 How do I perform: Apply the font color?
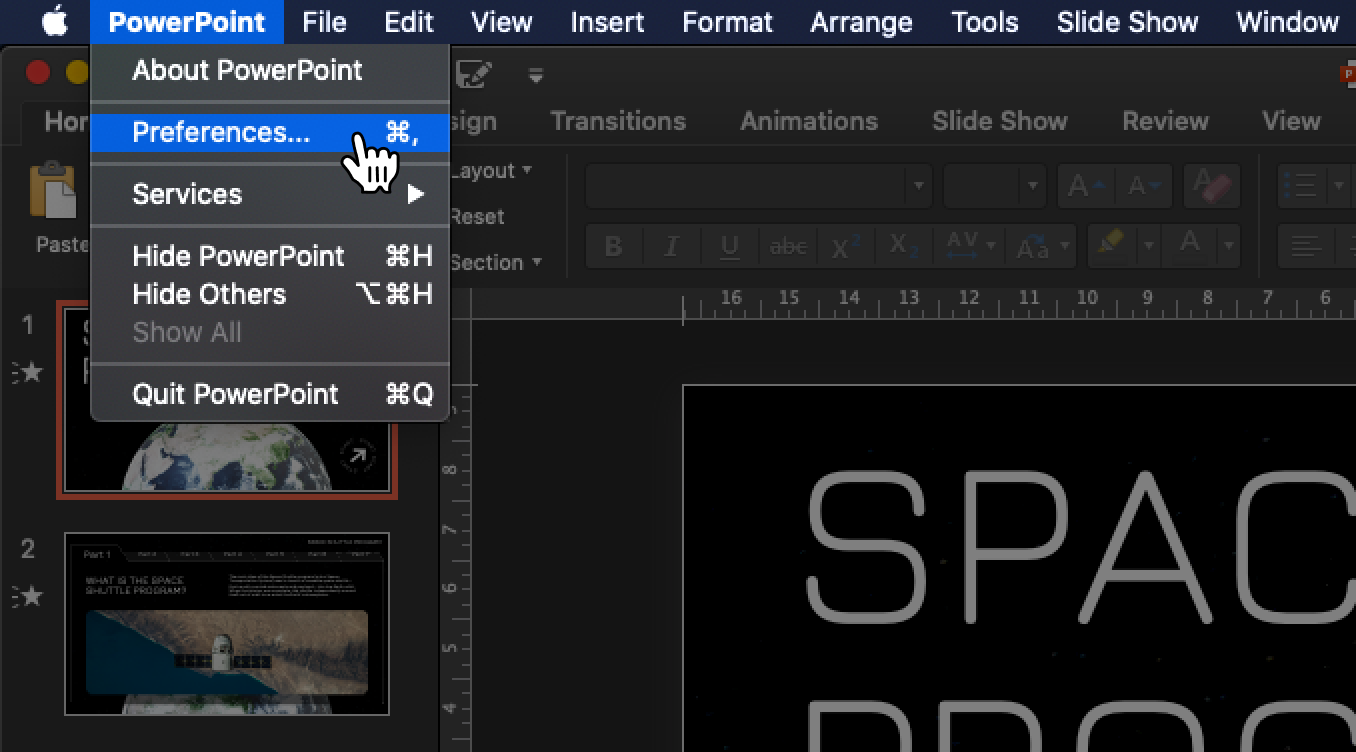(x=1189, y=244)
